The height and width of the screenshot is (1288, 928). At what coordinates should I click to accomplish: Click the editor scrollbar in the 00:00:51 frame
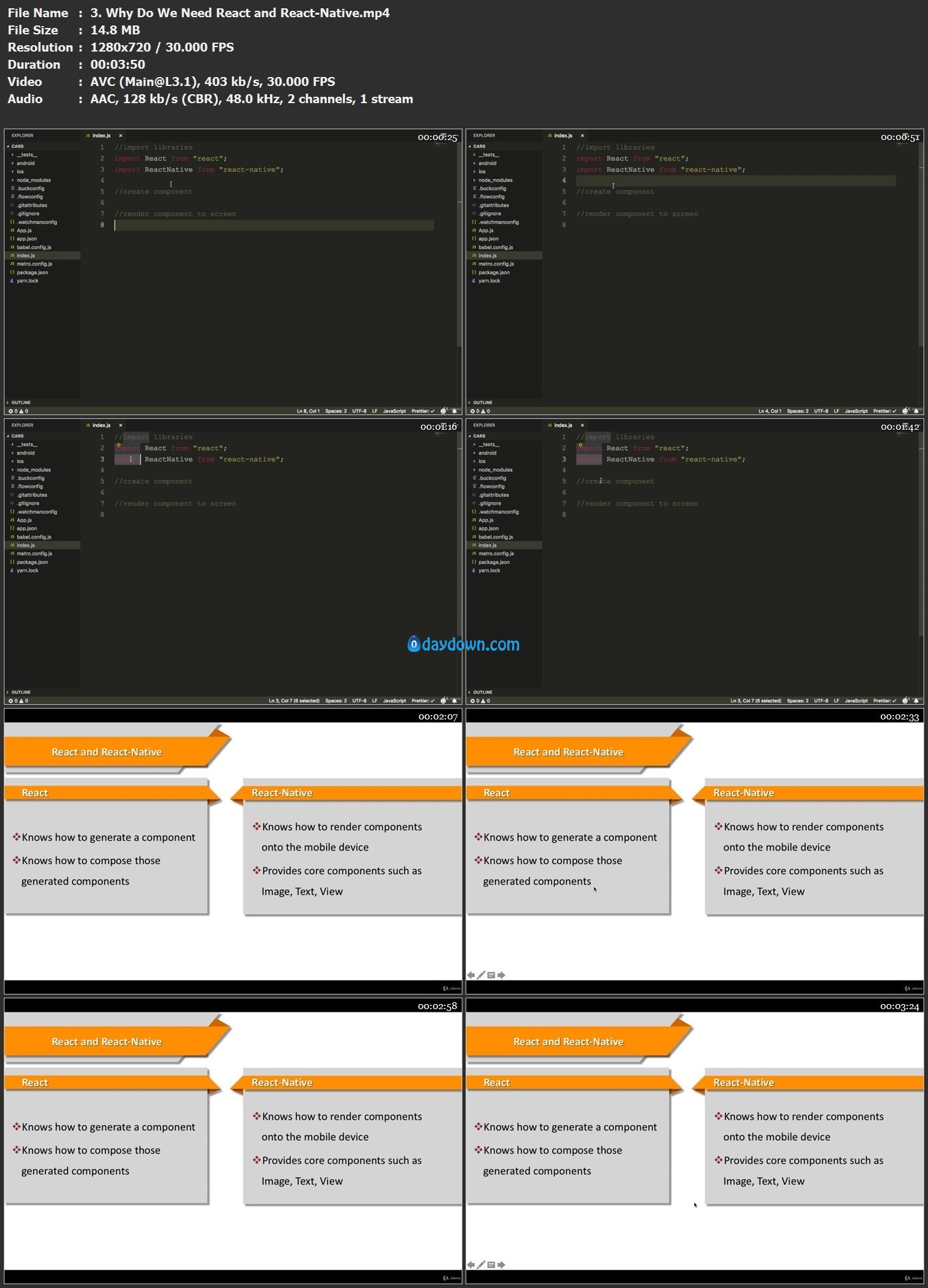(x=920, y=255)
